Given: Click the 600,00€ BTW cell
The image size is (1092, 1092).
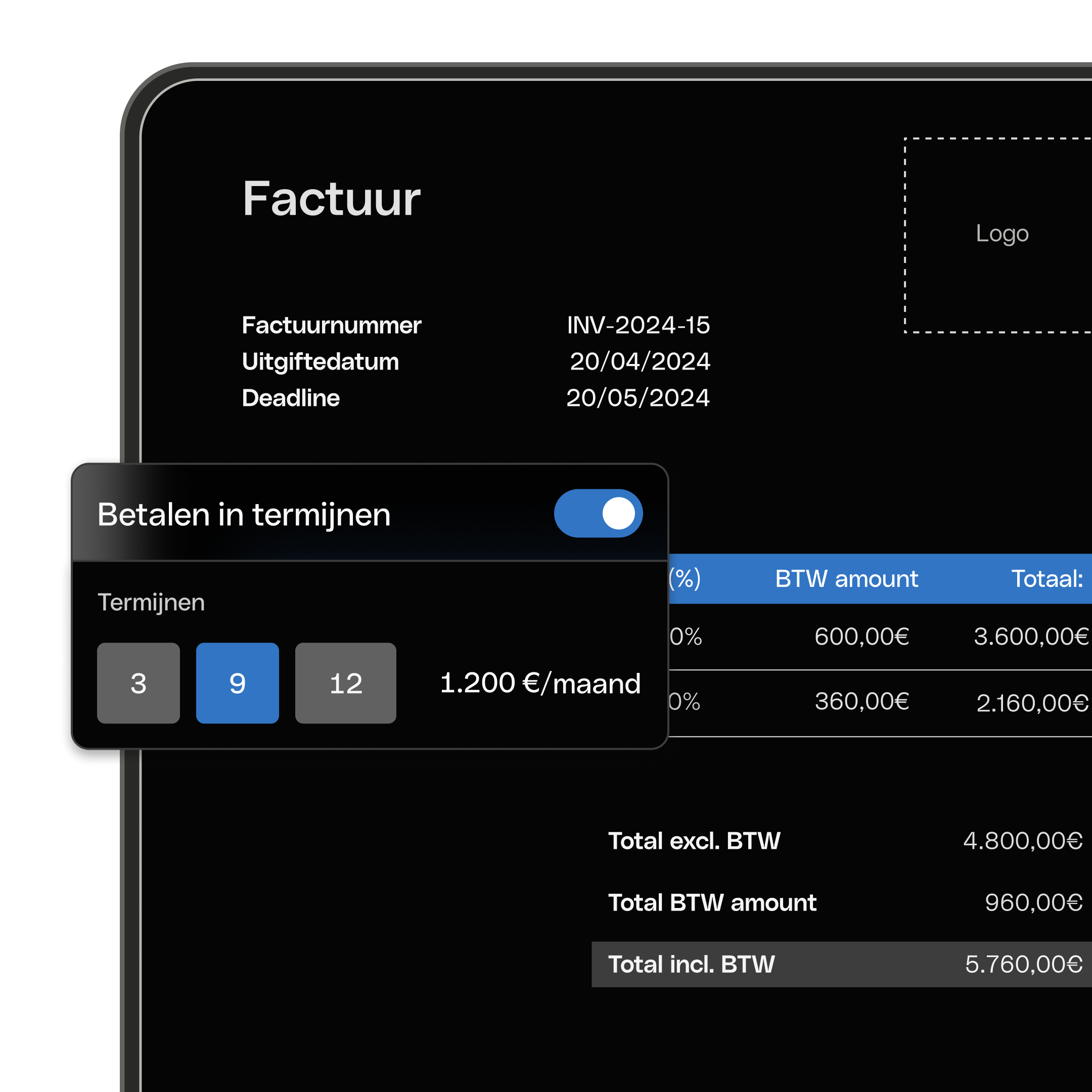Looking at the screenshot, I should (861, 637).
